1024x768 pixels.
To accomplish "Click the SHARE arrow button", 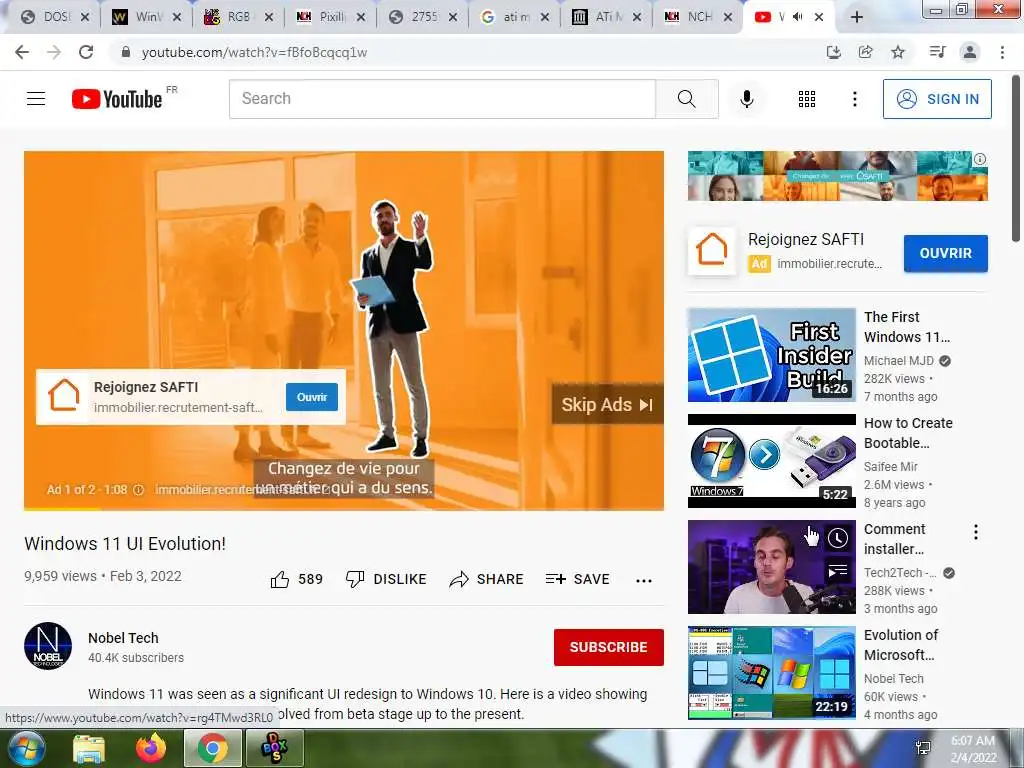I will click(x=487, y=579).
